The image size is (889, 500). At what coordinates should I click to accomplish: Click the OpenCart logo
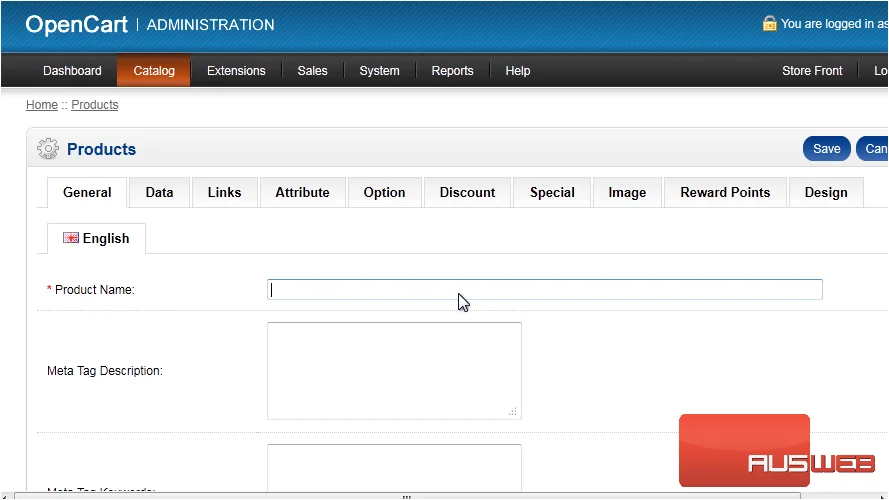(77, 24)
